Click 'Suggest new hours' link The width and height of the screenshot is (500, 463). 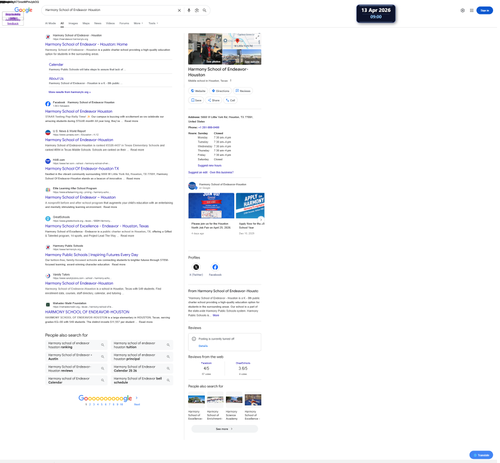(209, 165)
